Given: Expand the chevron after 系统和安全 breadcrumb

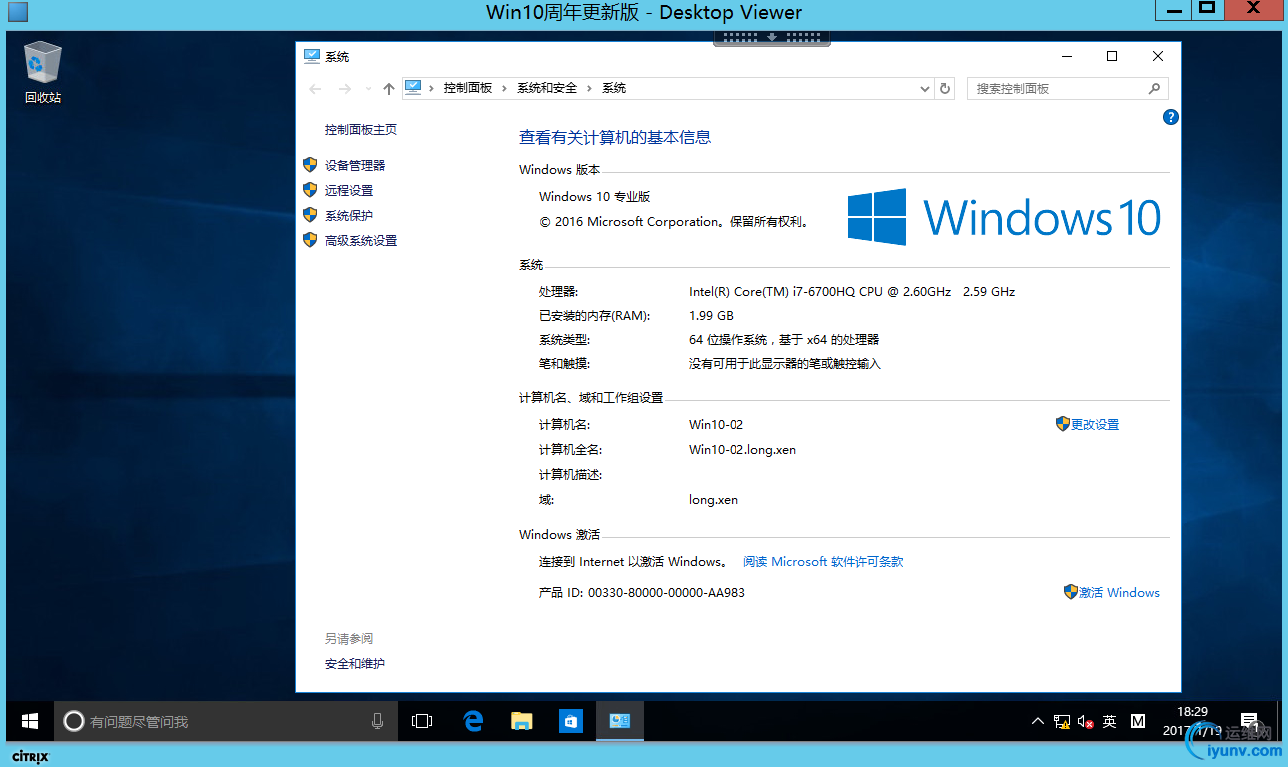Looking at the screenshot, I should [590, 88].
